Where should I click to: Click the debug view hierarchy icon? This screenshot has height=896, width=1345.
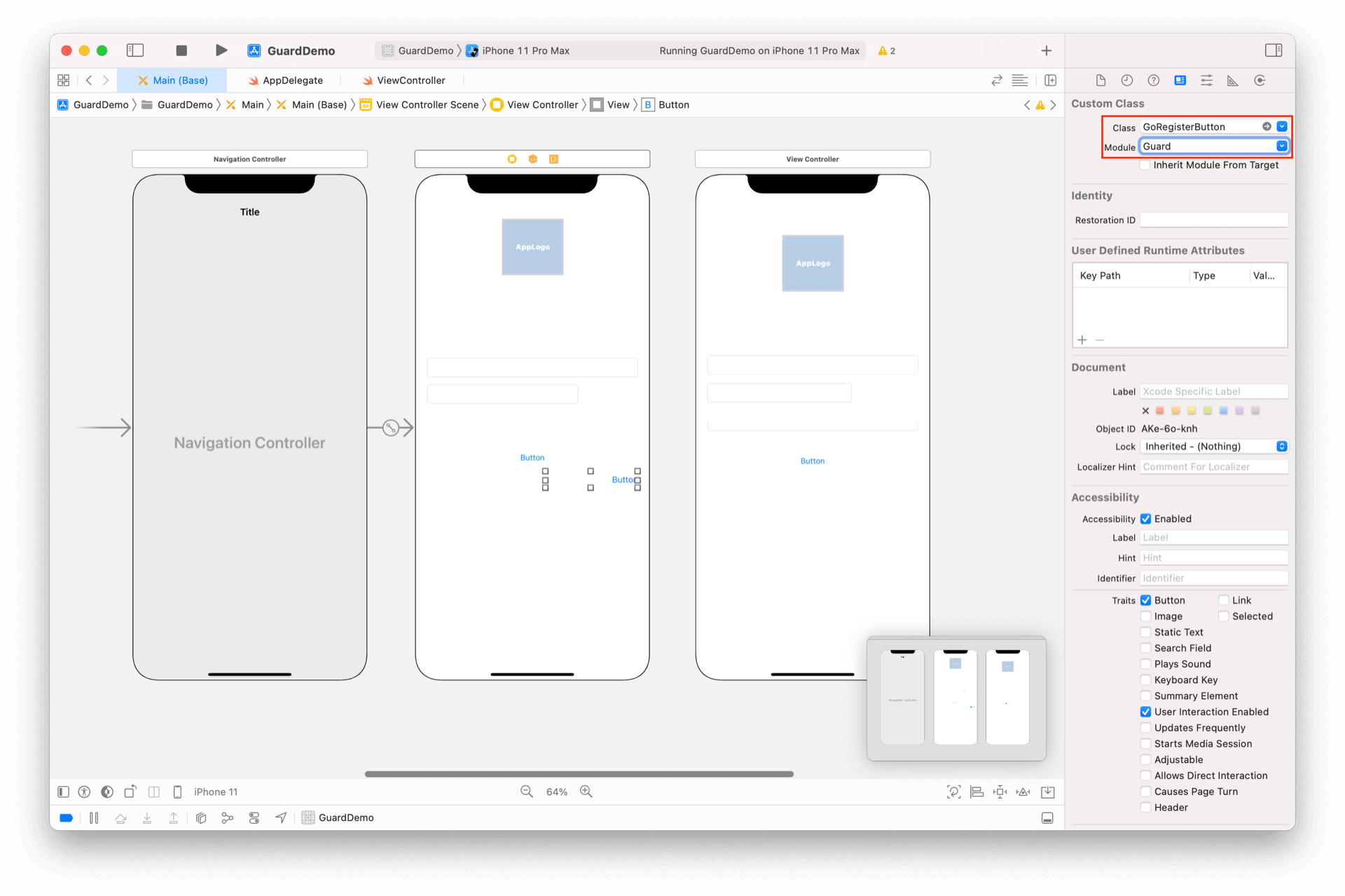click(x=201, y=818)
